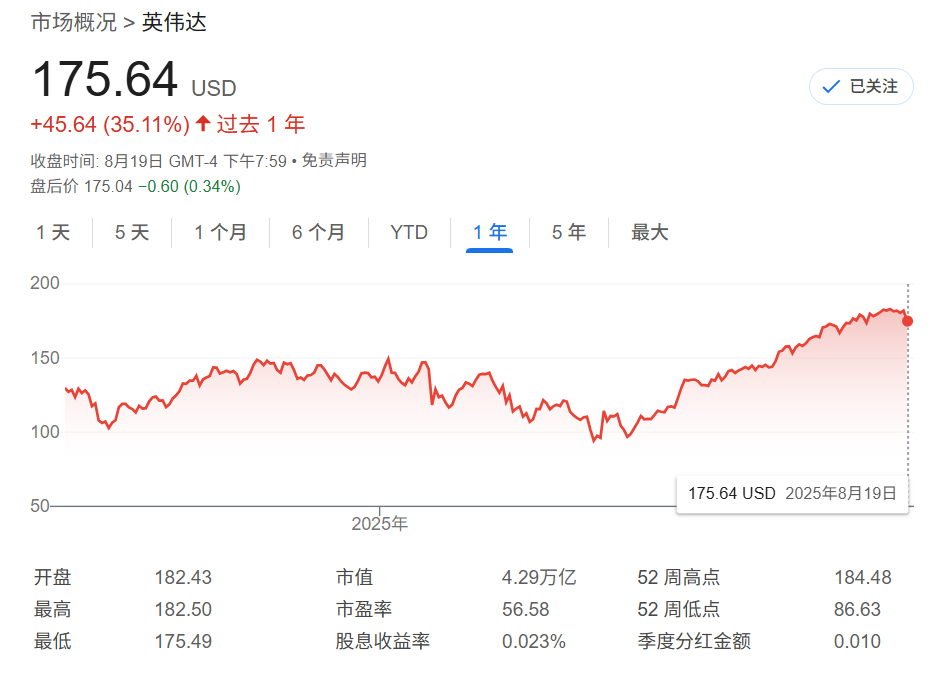The image size is (944, 674).
Task: Toggle the 已关注 follow button
Action: point(861,87)
